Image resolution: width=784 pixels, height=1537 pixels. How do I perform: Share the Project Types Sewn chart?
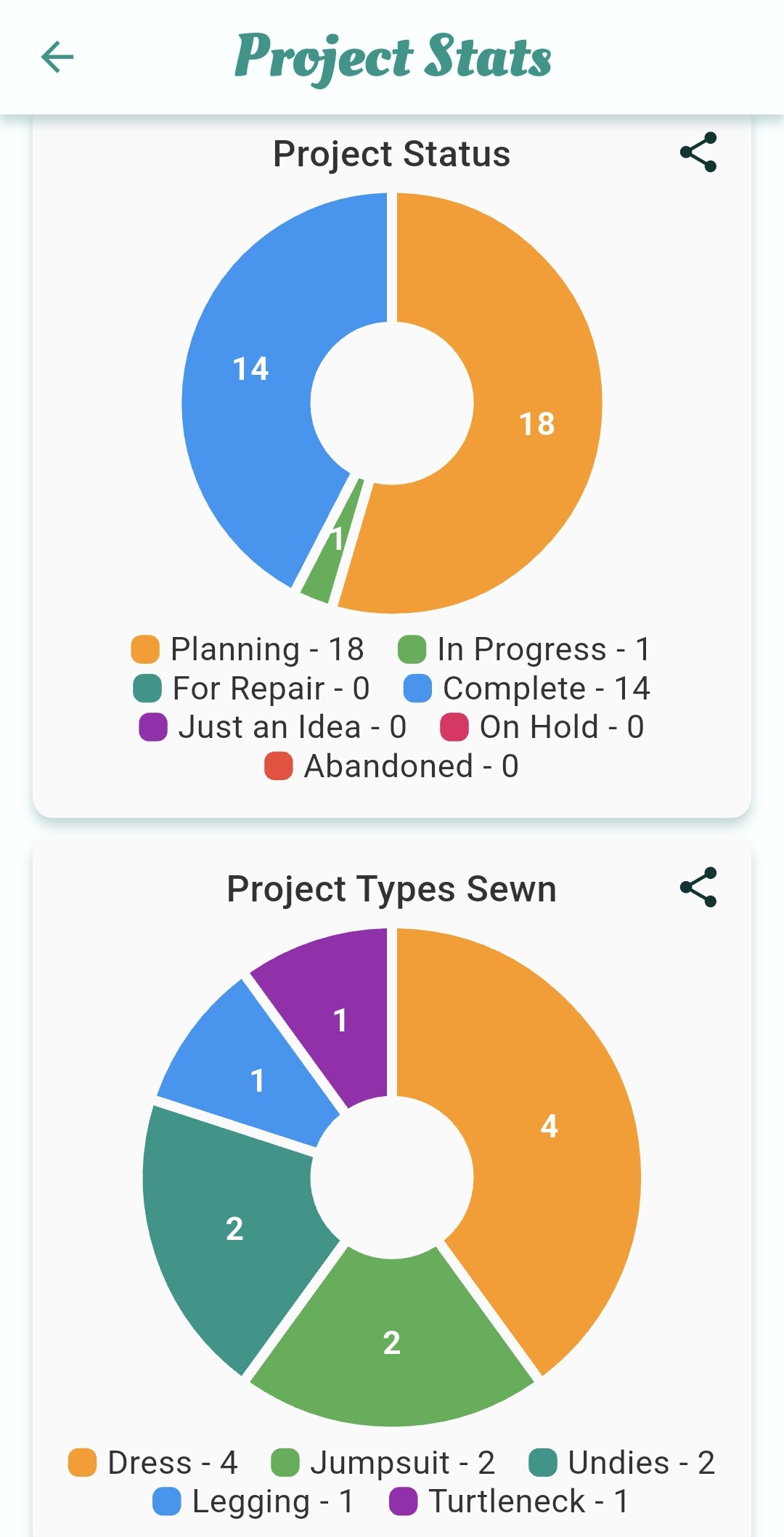698,887
